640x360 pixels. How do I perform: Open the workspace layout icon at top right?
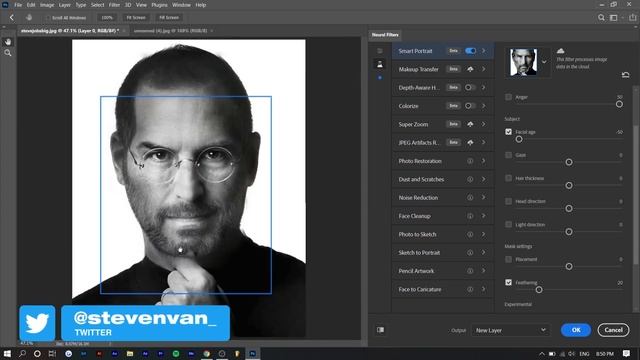pos(613,18)
